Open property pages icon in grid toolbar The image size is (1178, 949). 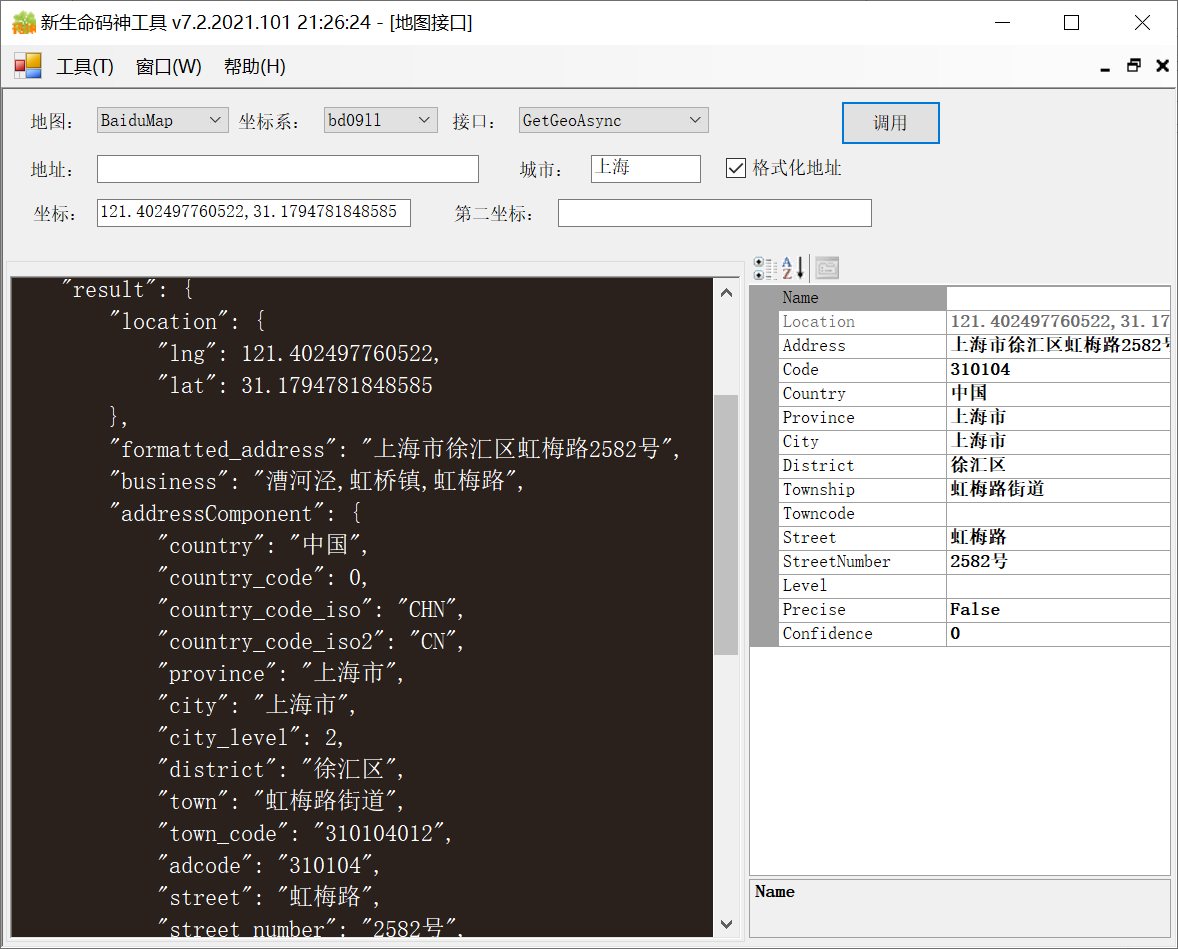(827, 267)
